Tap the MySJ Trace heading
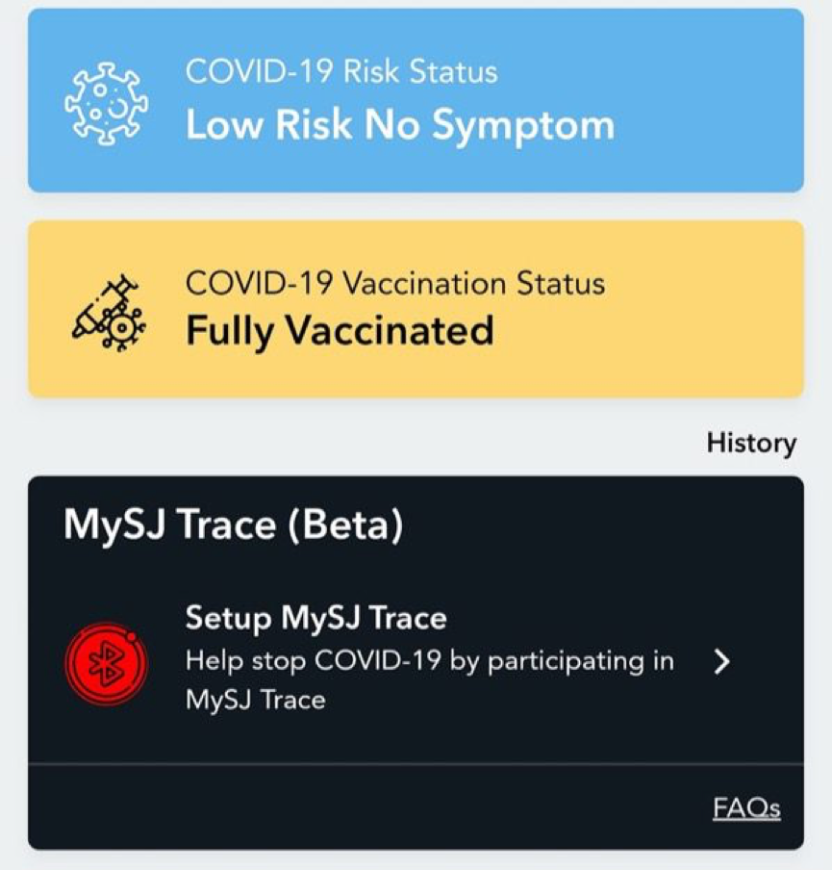 (x=170, y=524)
